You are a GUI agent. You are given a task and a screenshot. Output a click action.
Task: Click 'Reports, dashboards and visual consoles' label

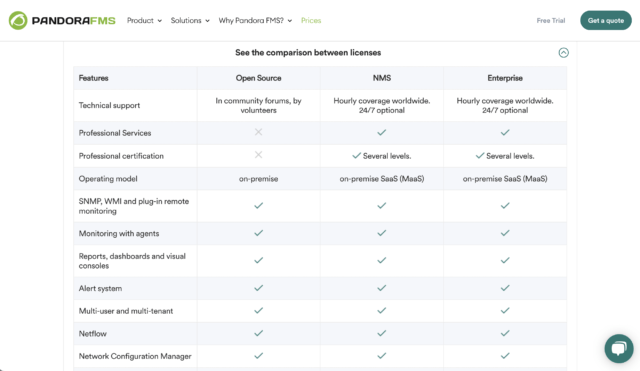(132, 261)
